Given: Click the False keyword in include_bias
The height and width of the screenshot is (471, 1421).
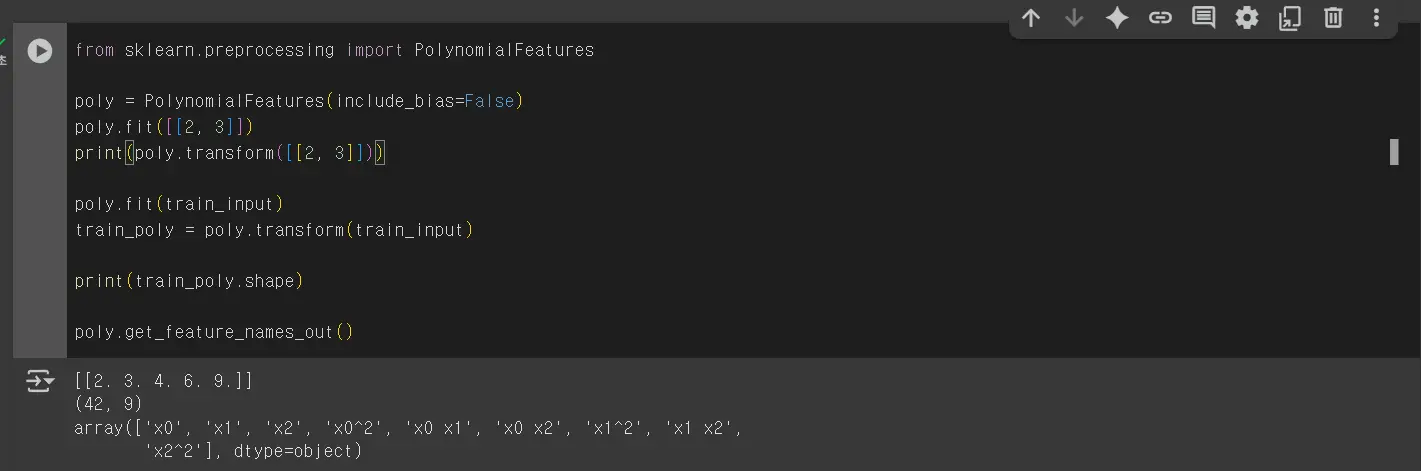Looking at the screenshot, I should point(489,101).
